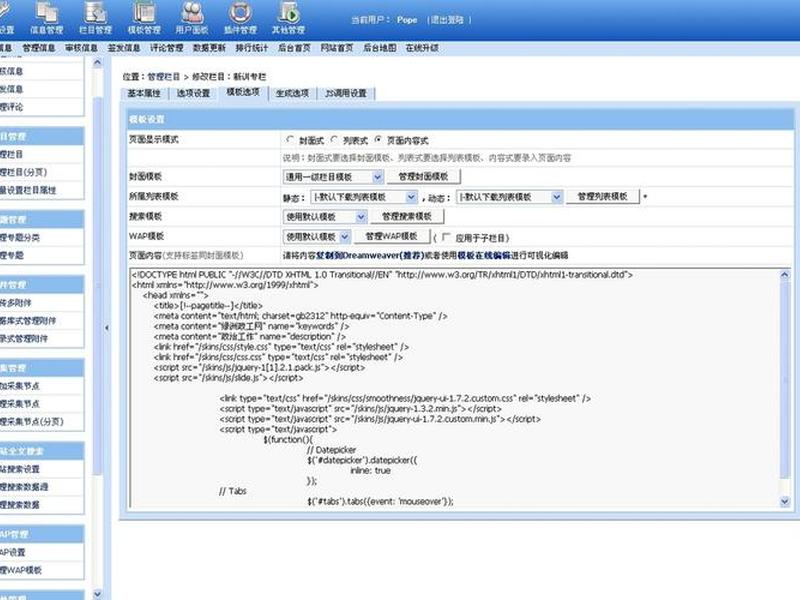Open sidebar item 管理搜索数据
800x600 pixels.
[x=19, y=505]
